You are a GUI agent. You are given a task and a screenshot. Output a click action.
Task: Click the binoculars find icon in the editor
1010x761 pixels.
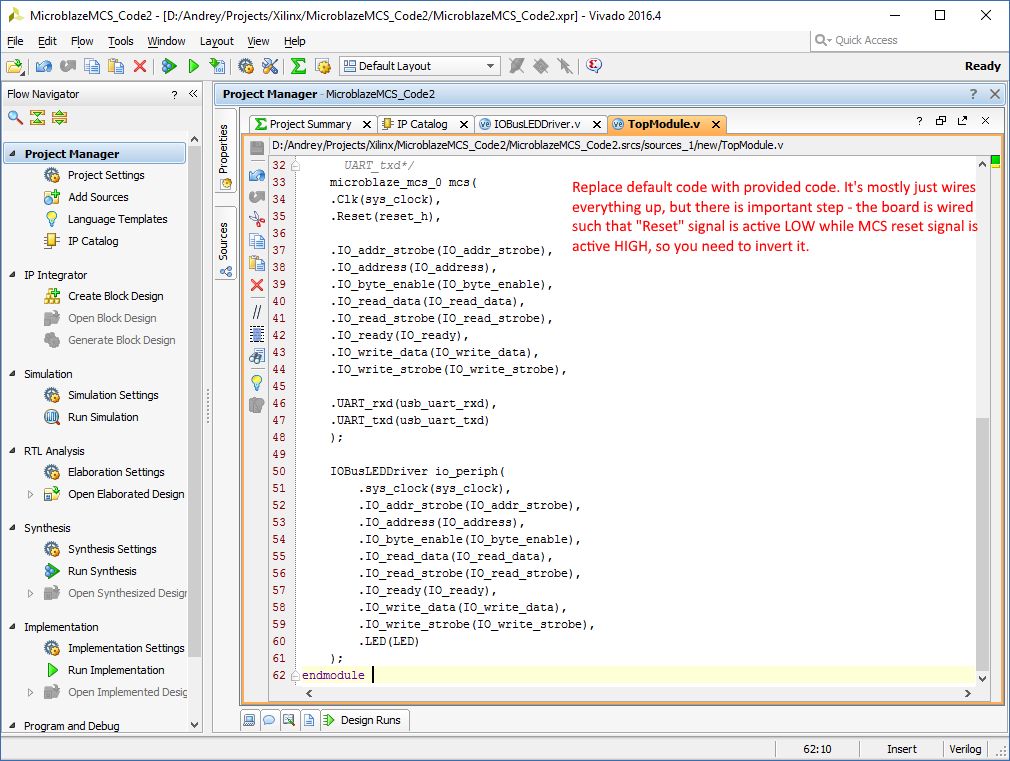coord(257,356)
